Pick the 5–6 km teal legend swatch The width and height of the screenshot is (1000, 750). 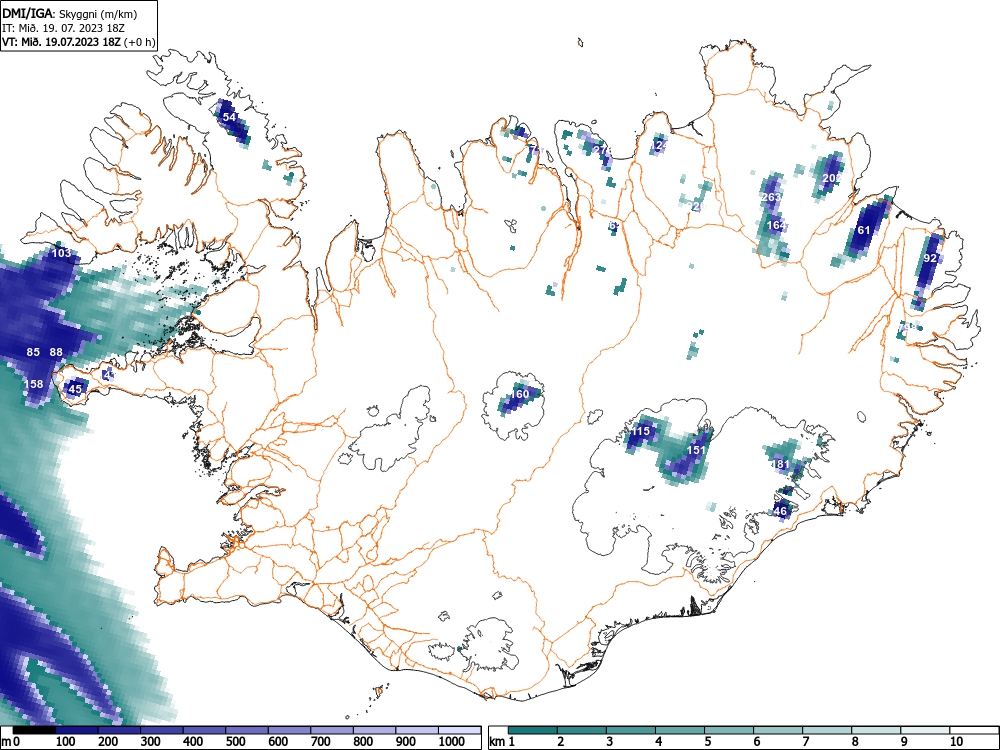(x=729, y=730)
